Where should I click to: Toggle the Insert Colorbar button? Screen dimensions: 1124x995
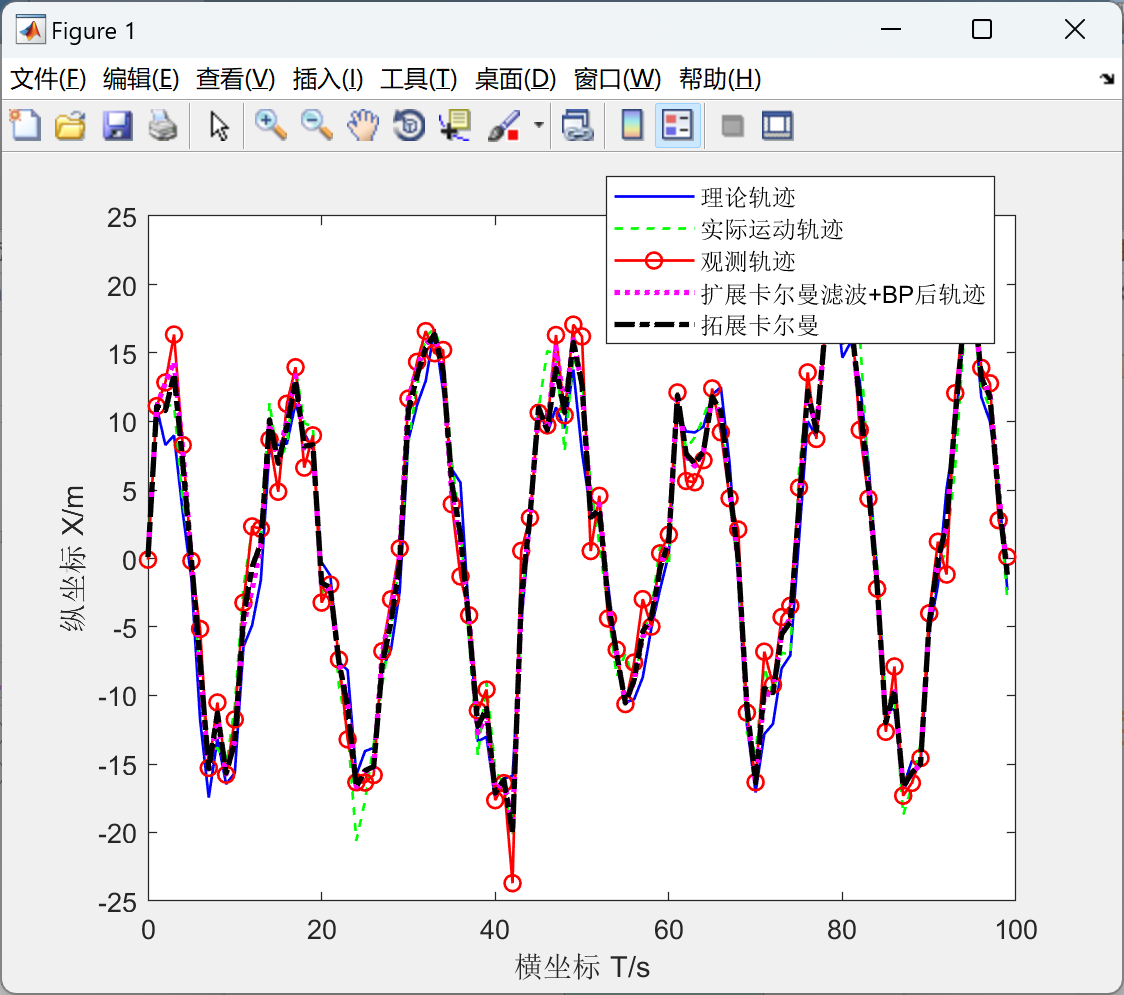(632, 125)
